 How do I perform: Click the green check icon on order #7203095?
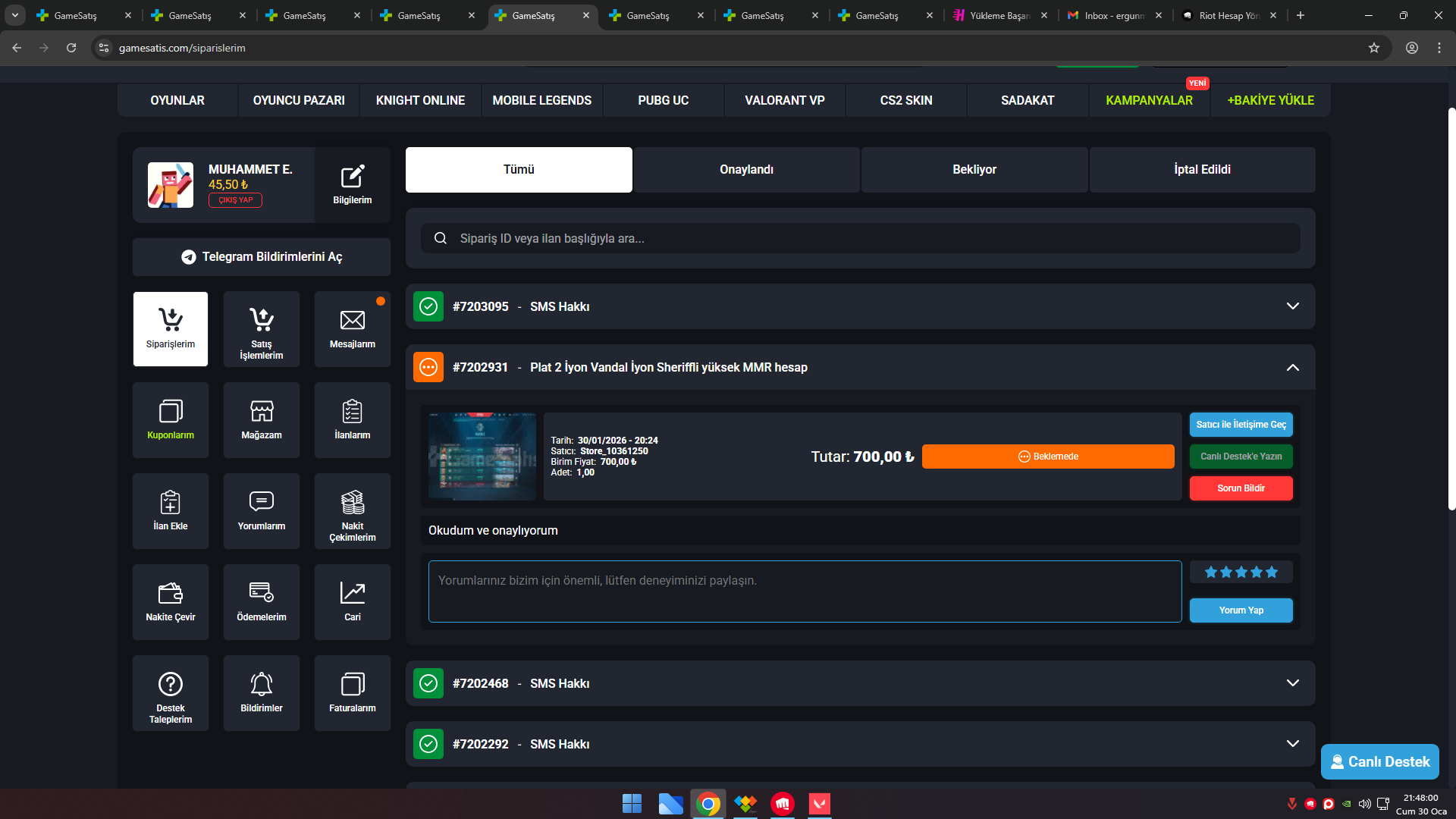pos(428,306)
